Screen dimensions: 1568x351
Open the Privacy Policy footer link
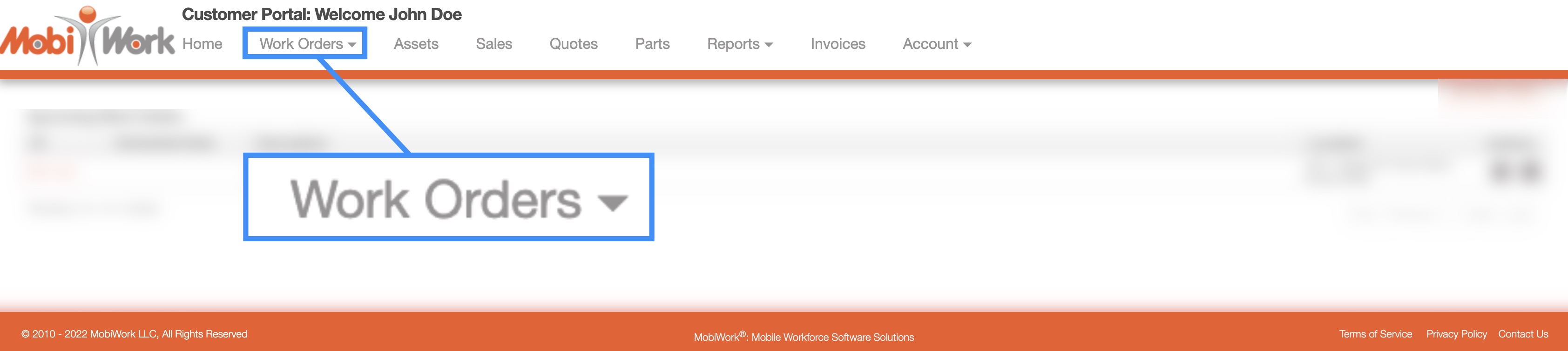pos(1456,334)
